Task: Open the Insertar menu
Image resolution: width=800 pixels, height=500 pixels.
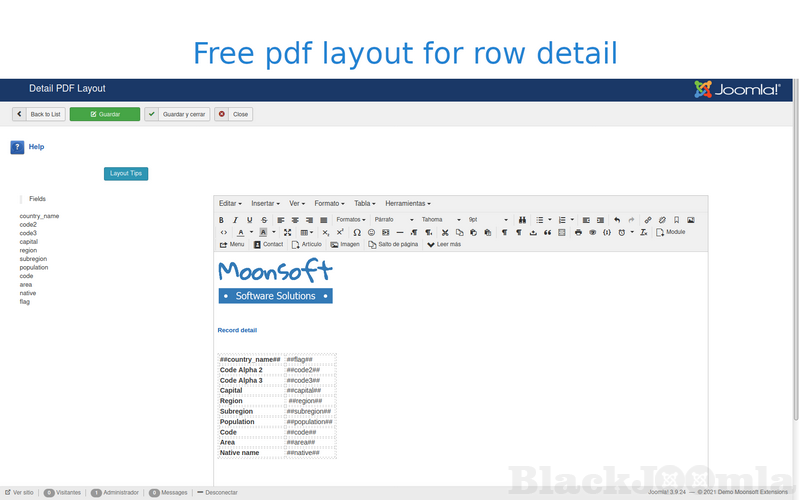Action: tap(265, 203)
